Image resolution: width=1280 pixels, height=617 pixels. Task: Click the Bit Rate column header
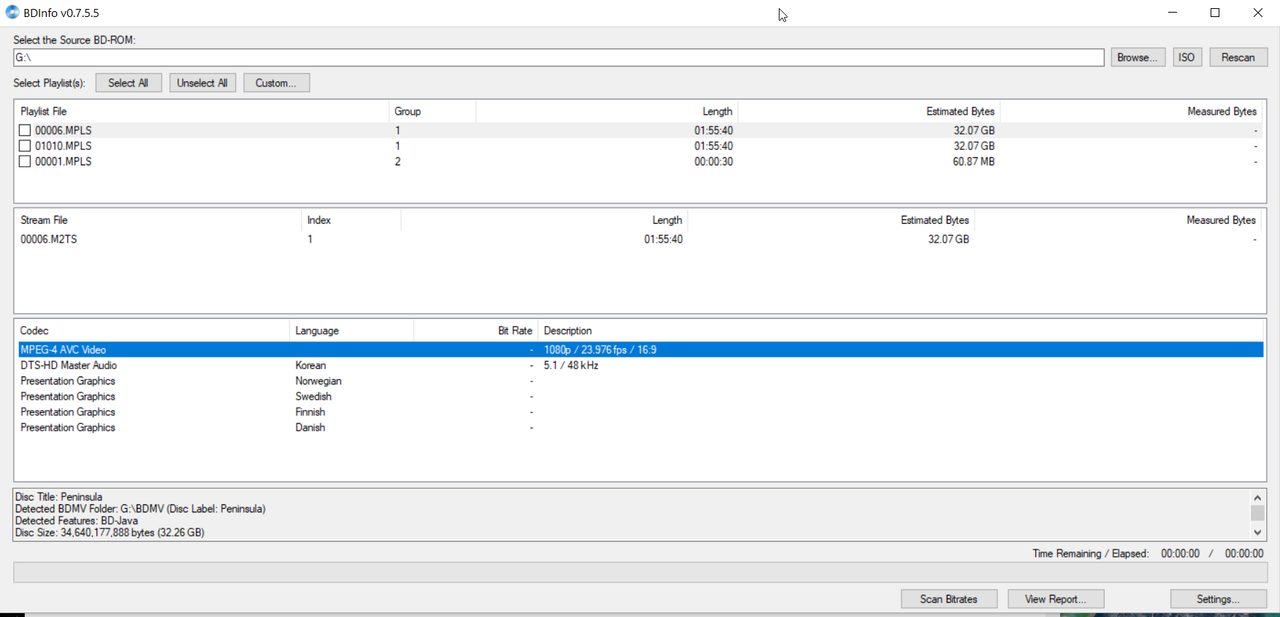(x=476, y=331)
